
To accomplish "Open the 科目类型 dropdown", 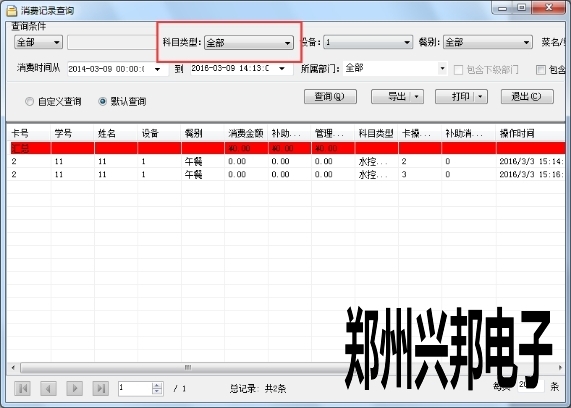I will tap(249, 43).
